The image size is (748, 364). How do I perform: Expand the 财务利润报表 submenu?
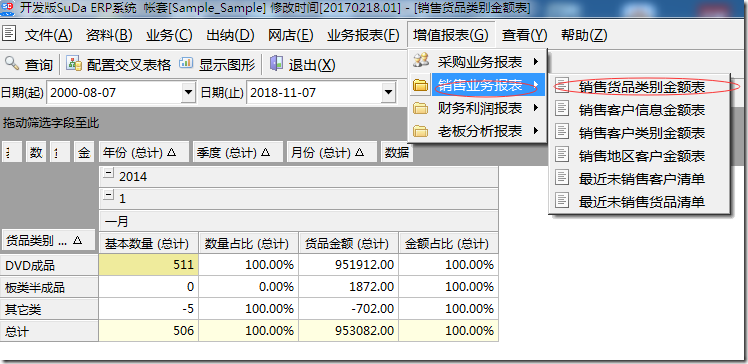477,108
